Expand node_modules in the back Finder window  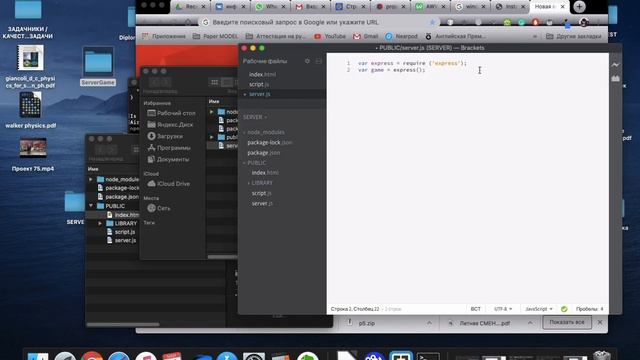[91, 179]
